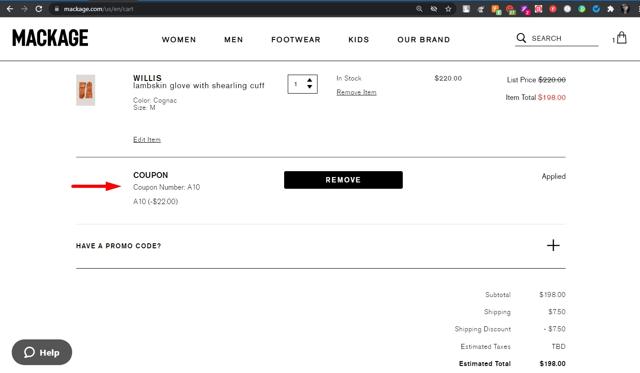Click the search magnifier icon

521,38
